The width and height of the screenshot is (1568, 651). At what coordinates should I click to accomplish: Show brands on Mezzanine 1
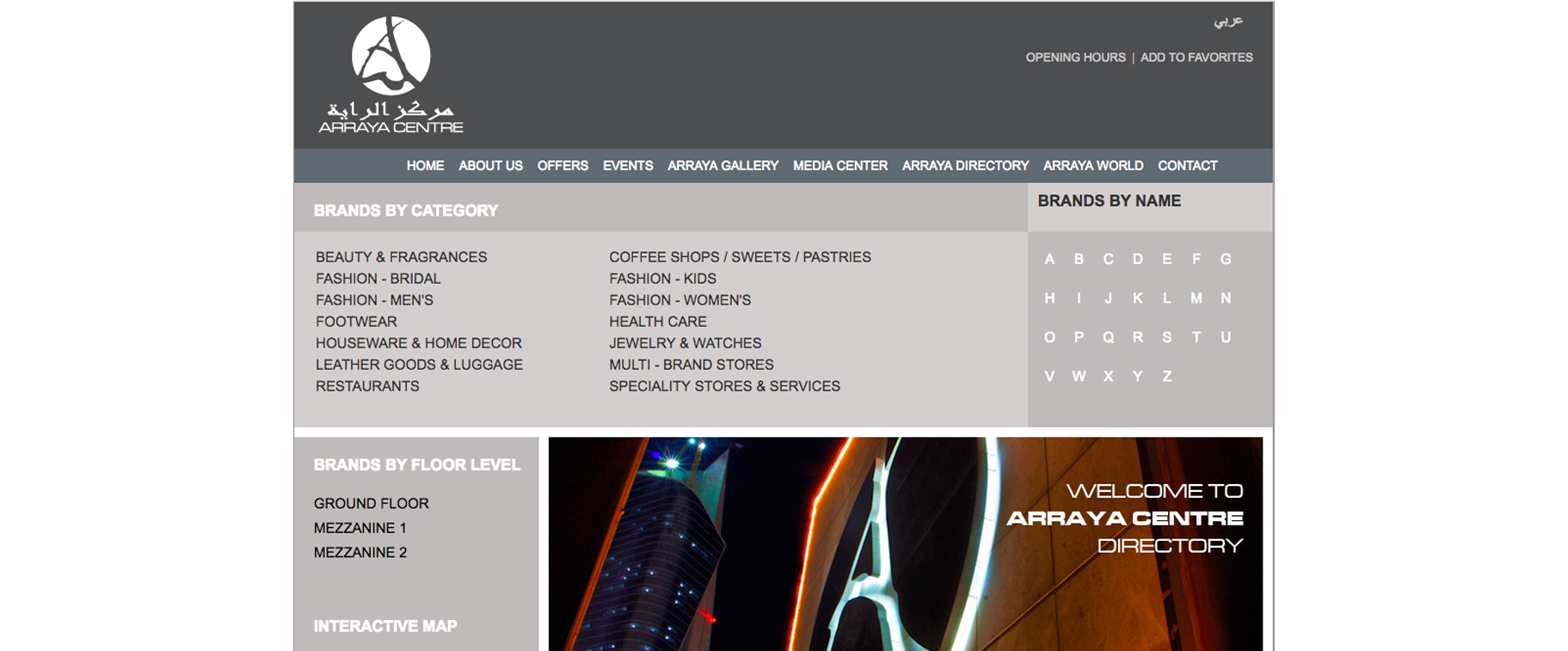[360, 528]
